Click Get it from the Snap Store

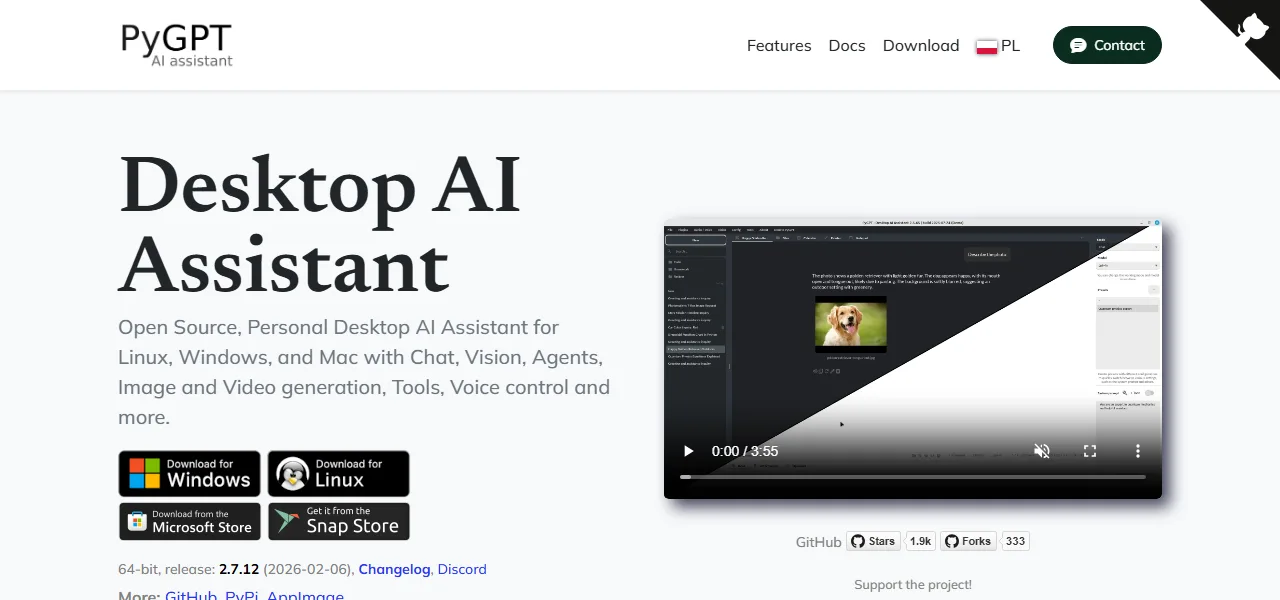(x=338, y=521)
